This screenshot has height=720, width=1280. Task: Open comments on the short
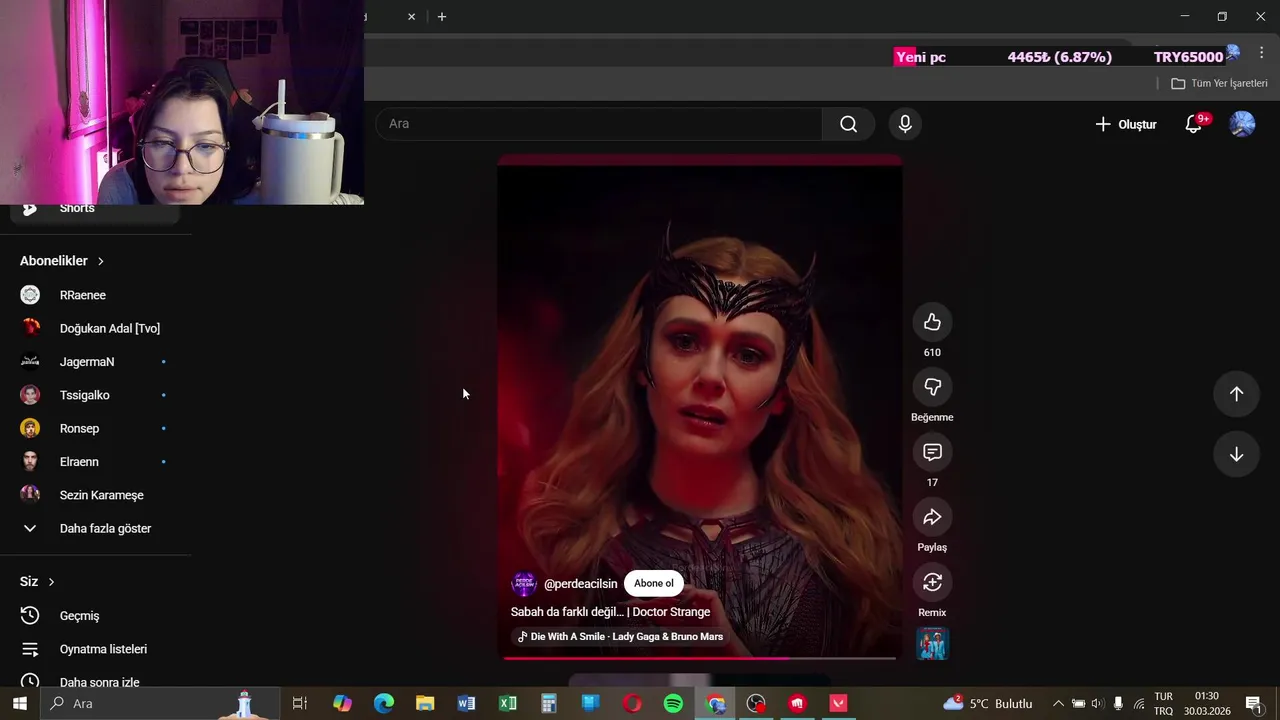tap(932, 452)
